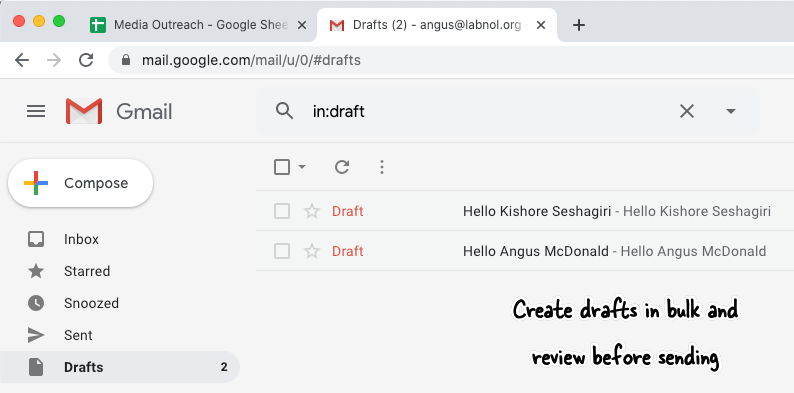Click the Sent paper-plane icon
794x393 pixels.
pyautogui.click(x=36, y=335)
